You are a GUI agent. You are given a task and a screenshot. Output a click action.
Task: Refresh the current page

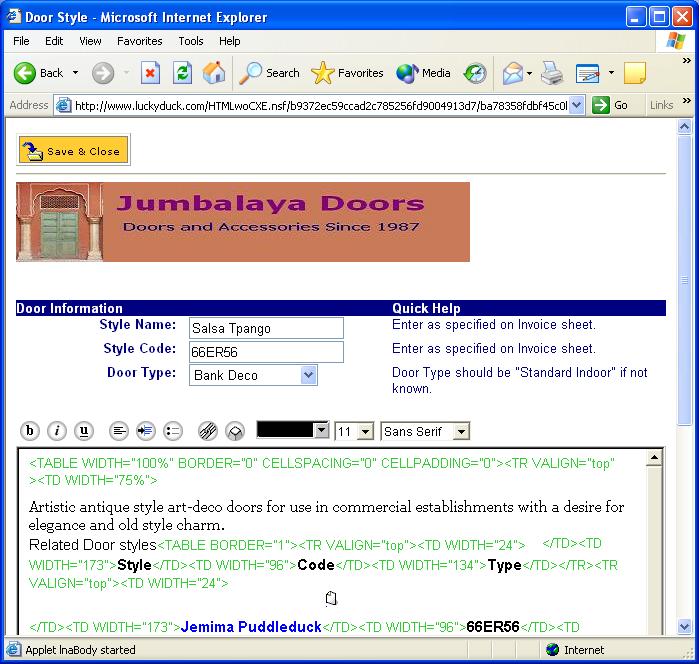[x=182, y=73]
